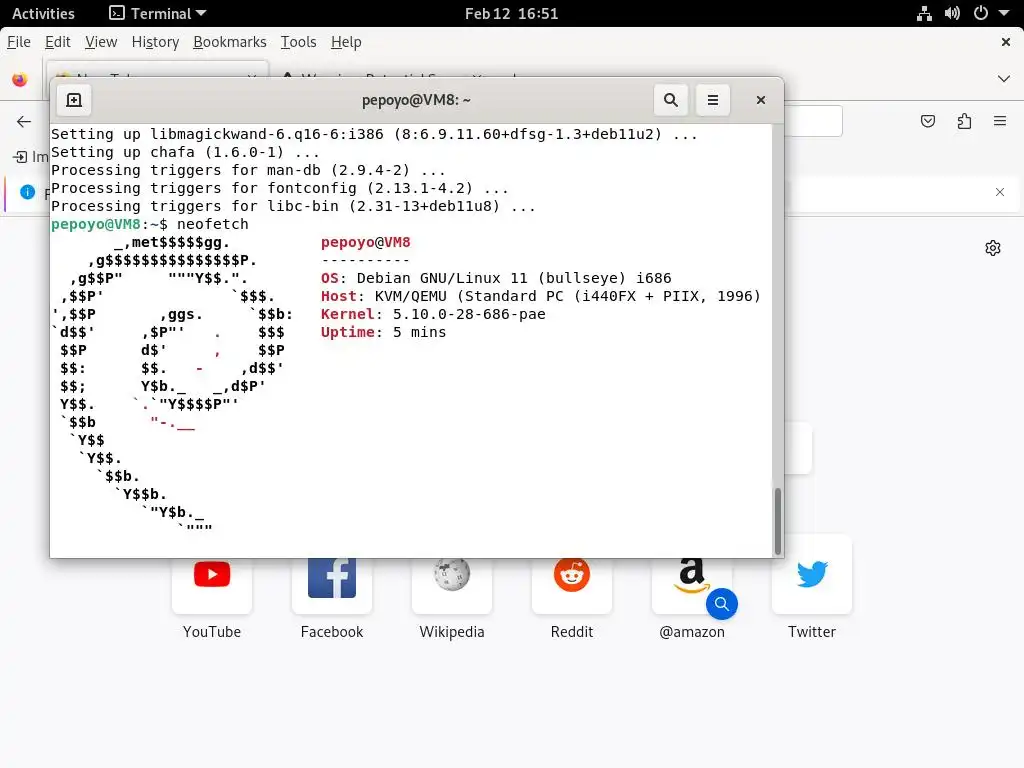Open the View menu in Firefox

tap(101, 42)
